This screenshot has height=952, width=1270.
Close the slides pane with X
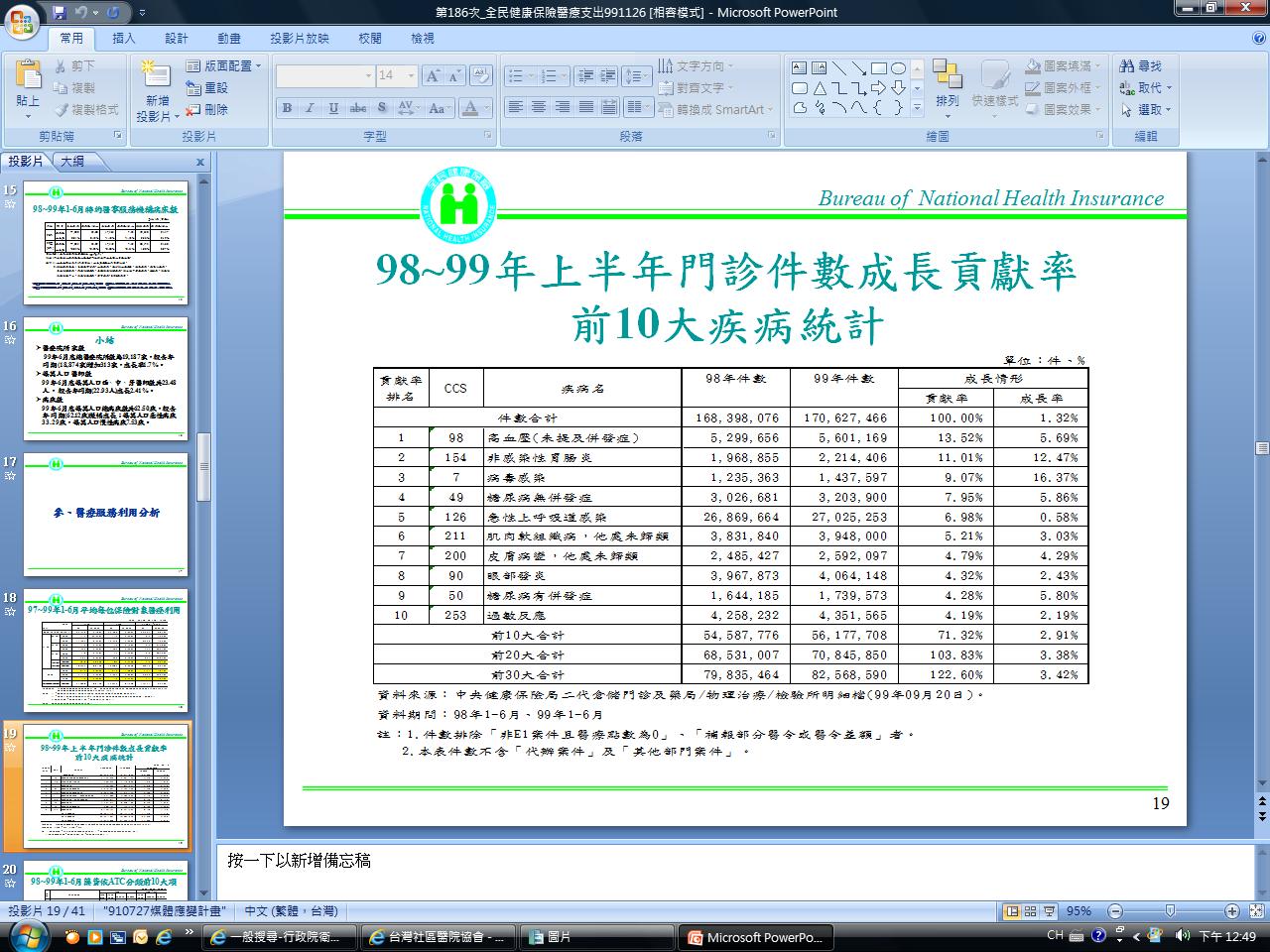[199, 162]
